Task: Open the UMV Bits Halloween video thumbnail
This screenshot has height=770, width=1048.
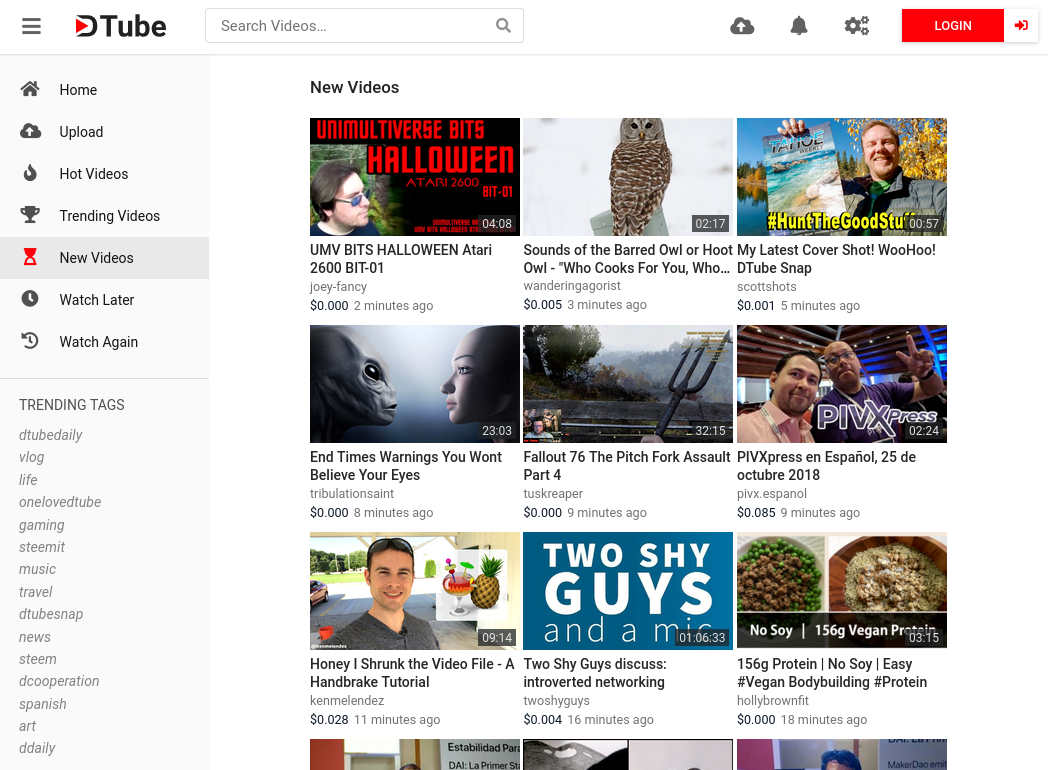Action: click(414, 176)
